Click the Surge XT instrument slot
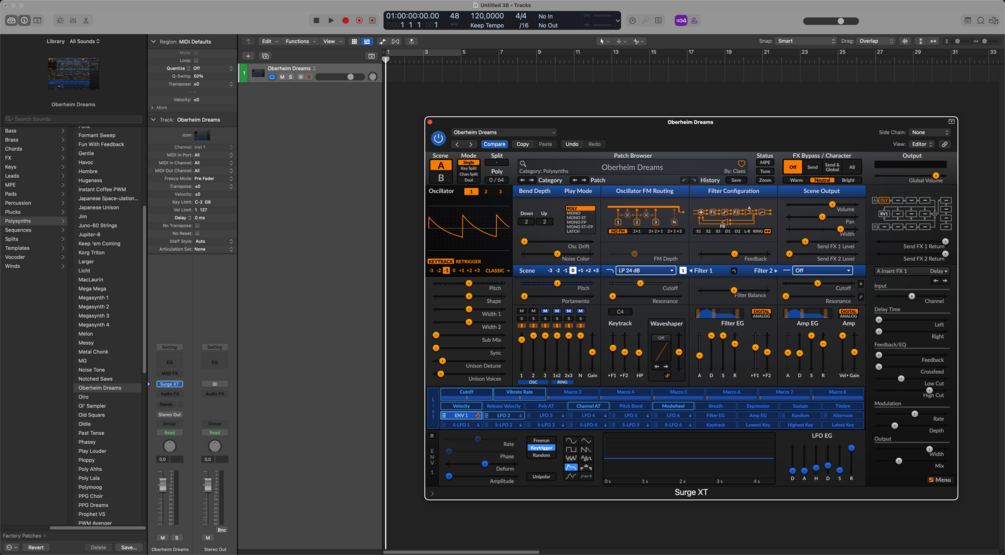 point(170,384)
